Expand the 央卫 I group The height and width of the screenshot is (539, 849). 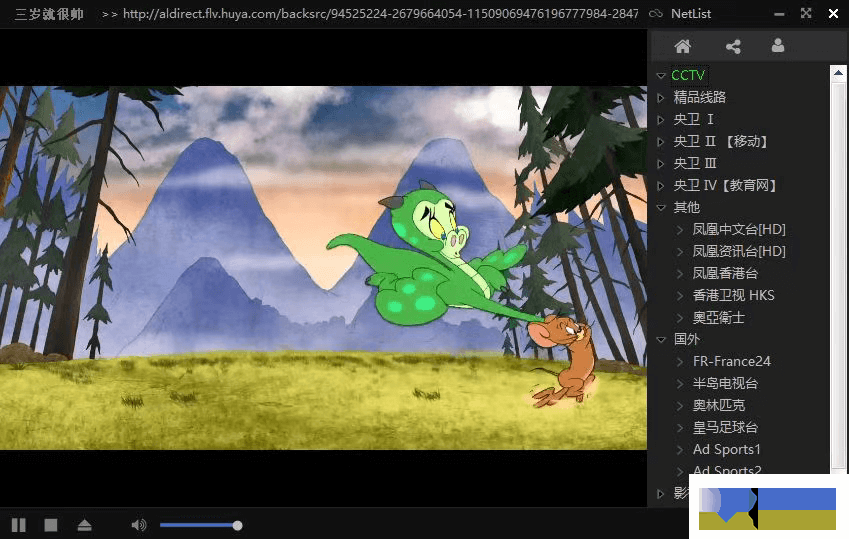pos(661,120)
